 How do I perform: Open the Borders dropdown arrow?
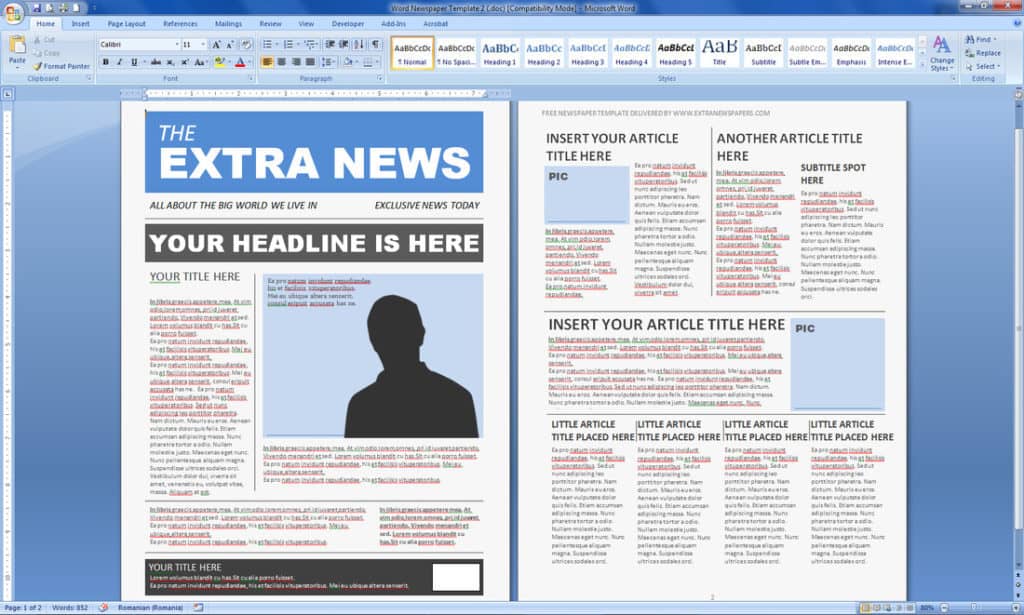(x=379, y=62)
